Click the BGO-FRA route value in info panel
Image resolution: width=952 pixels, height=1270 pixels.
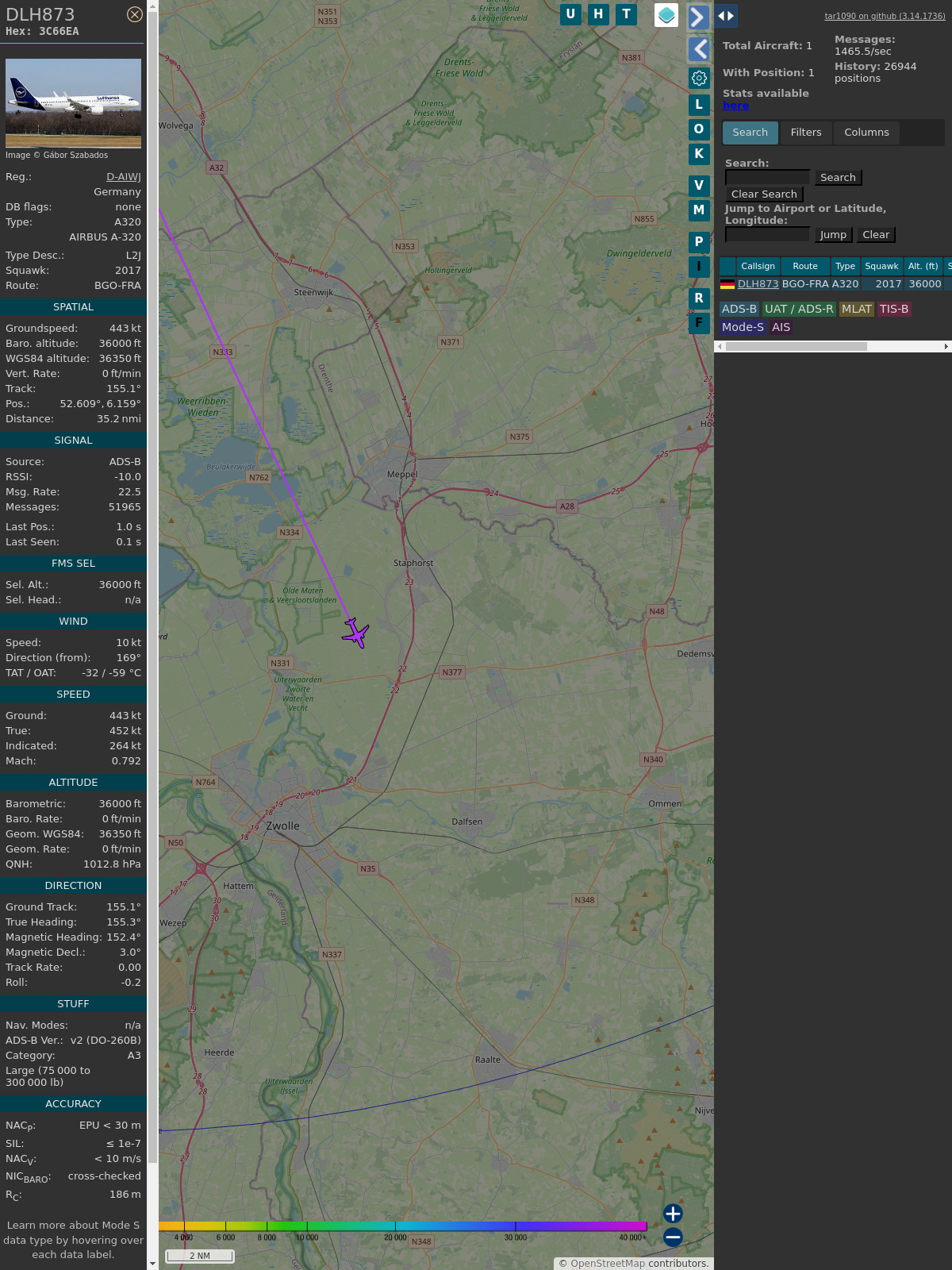(x=117, y=286)
